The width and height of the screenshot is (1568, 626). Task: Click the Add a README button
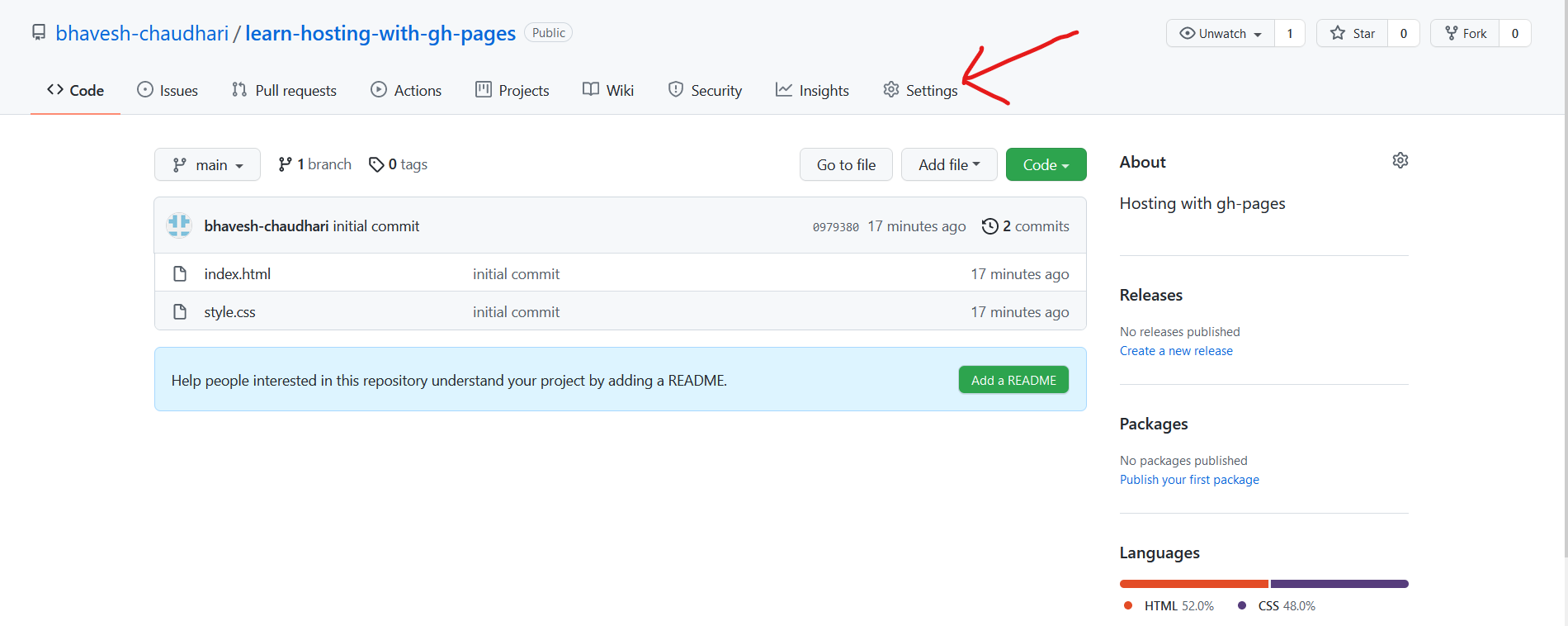(x=1013, y=380)
